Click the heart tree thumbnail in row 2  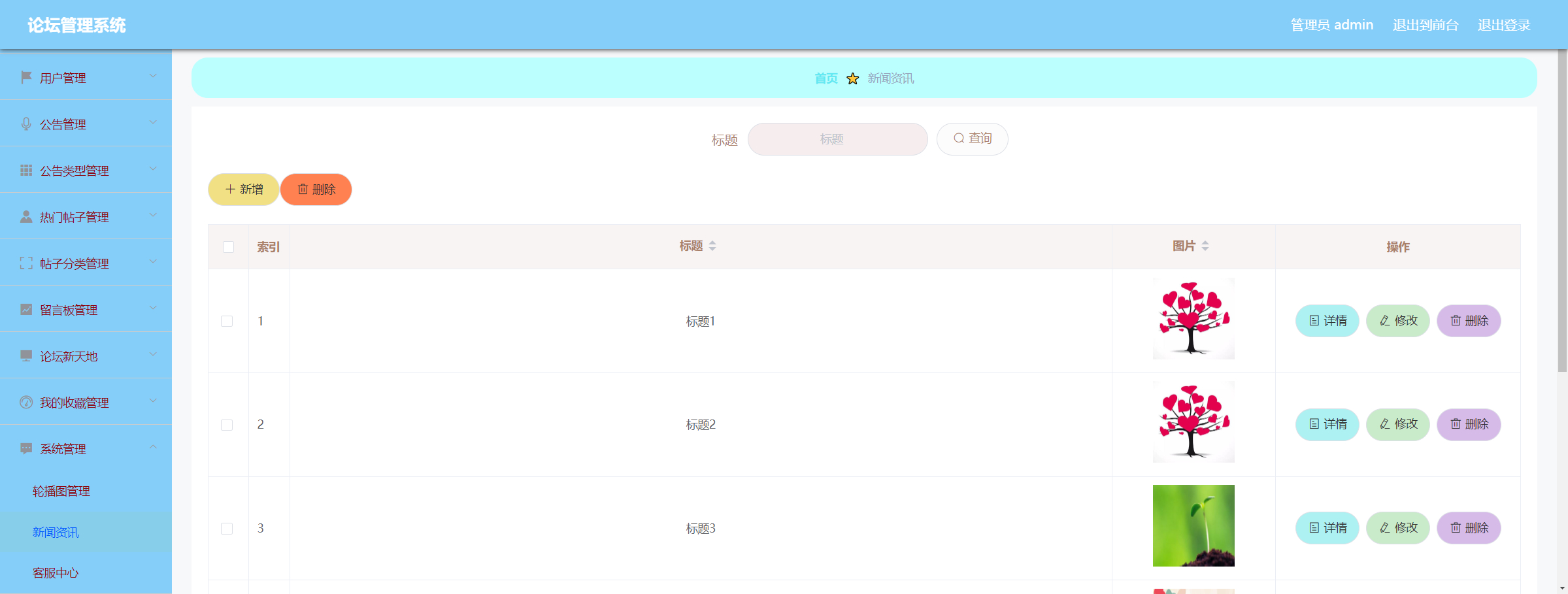(x=1193, y=421)
